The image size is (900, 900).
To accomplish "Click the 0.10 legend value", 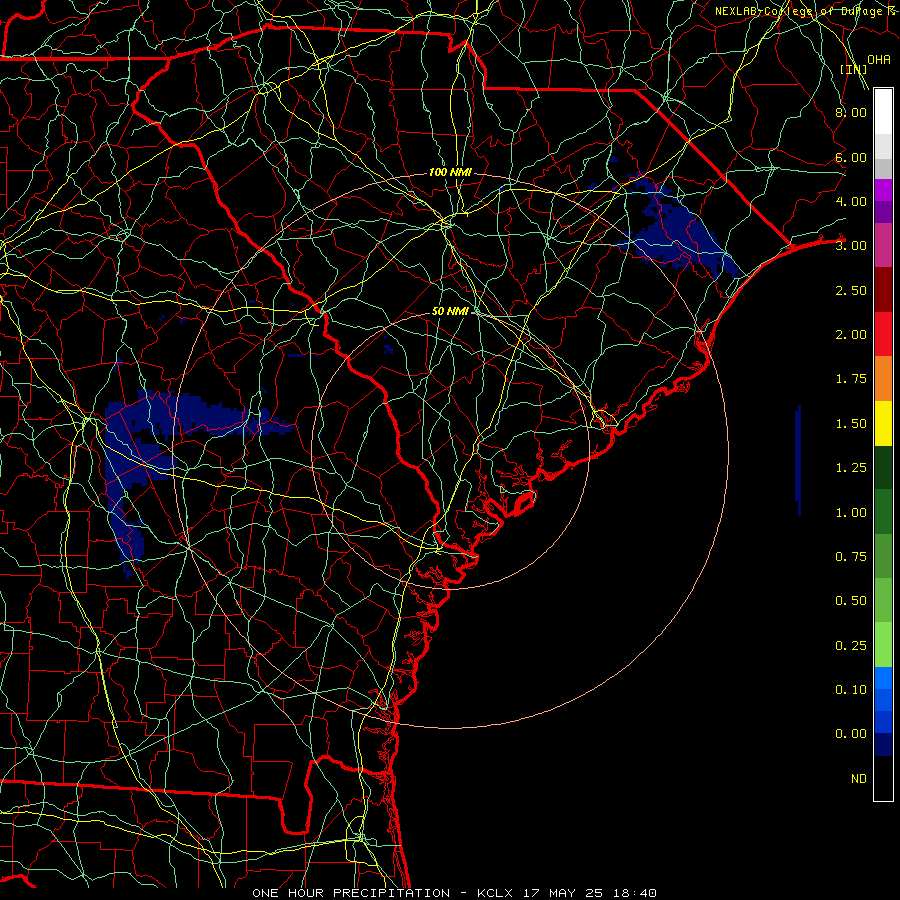I will [x=850, y=690].
